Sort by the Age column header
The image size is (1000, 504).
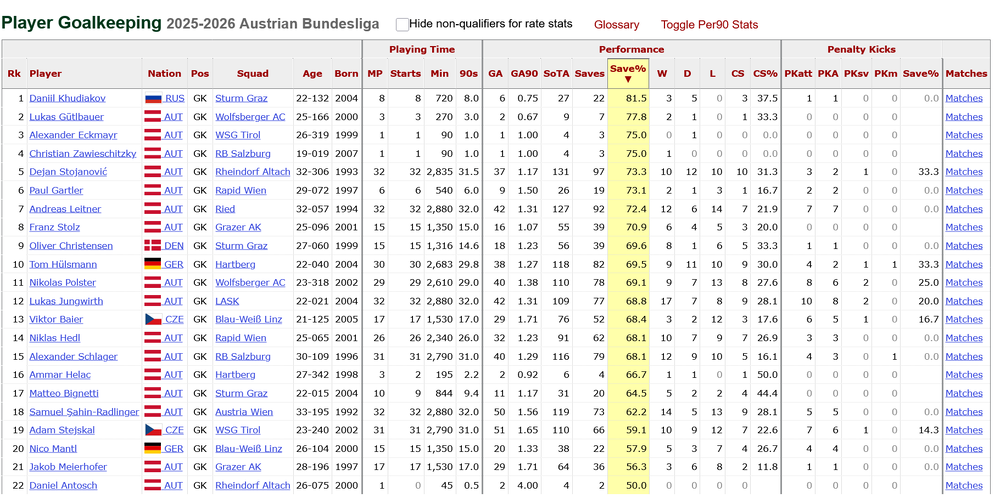(x=312, y=73)
